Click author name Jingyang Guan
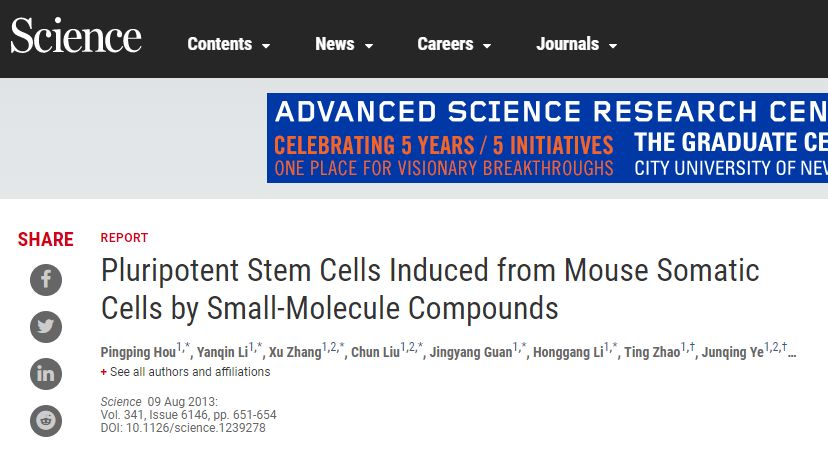The height and width of the screenshot is (452, 828). tap(470, 353)
